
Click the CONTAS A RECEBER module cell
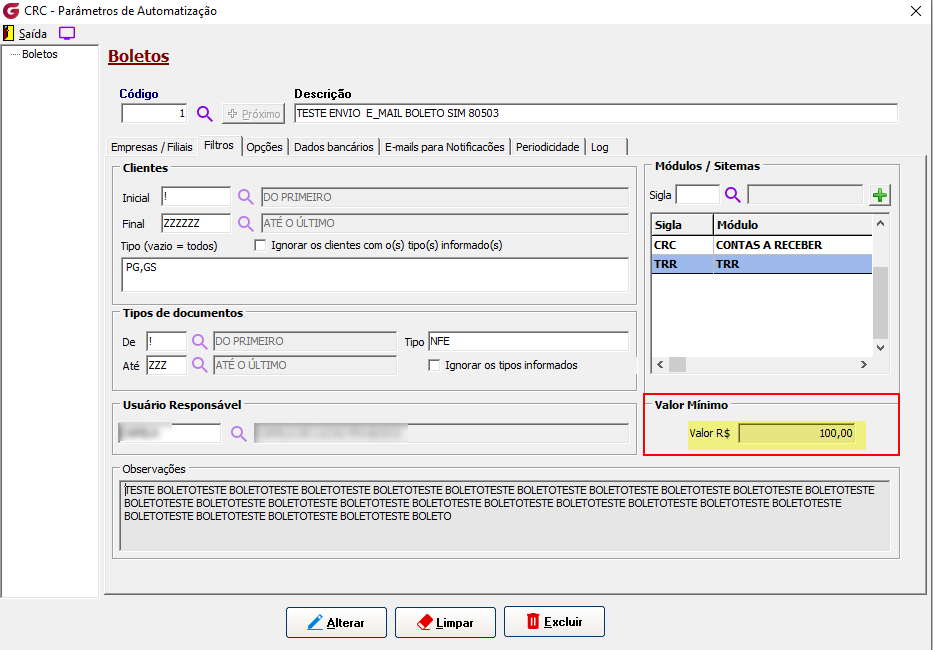(x=793, y=245)
